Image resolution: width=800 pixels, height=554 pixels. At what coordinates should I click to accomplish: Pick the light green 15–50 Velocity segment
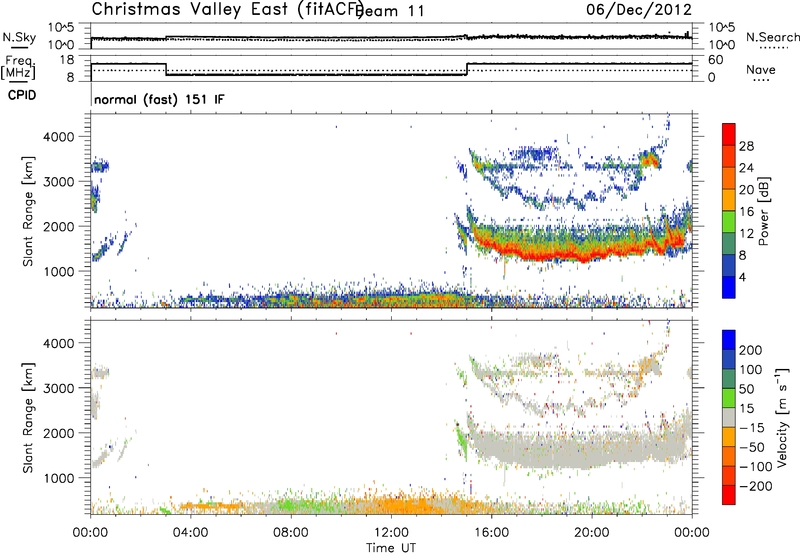tap(729, 398)
